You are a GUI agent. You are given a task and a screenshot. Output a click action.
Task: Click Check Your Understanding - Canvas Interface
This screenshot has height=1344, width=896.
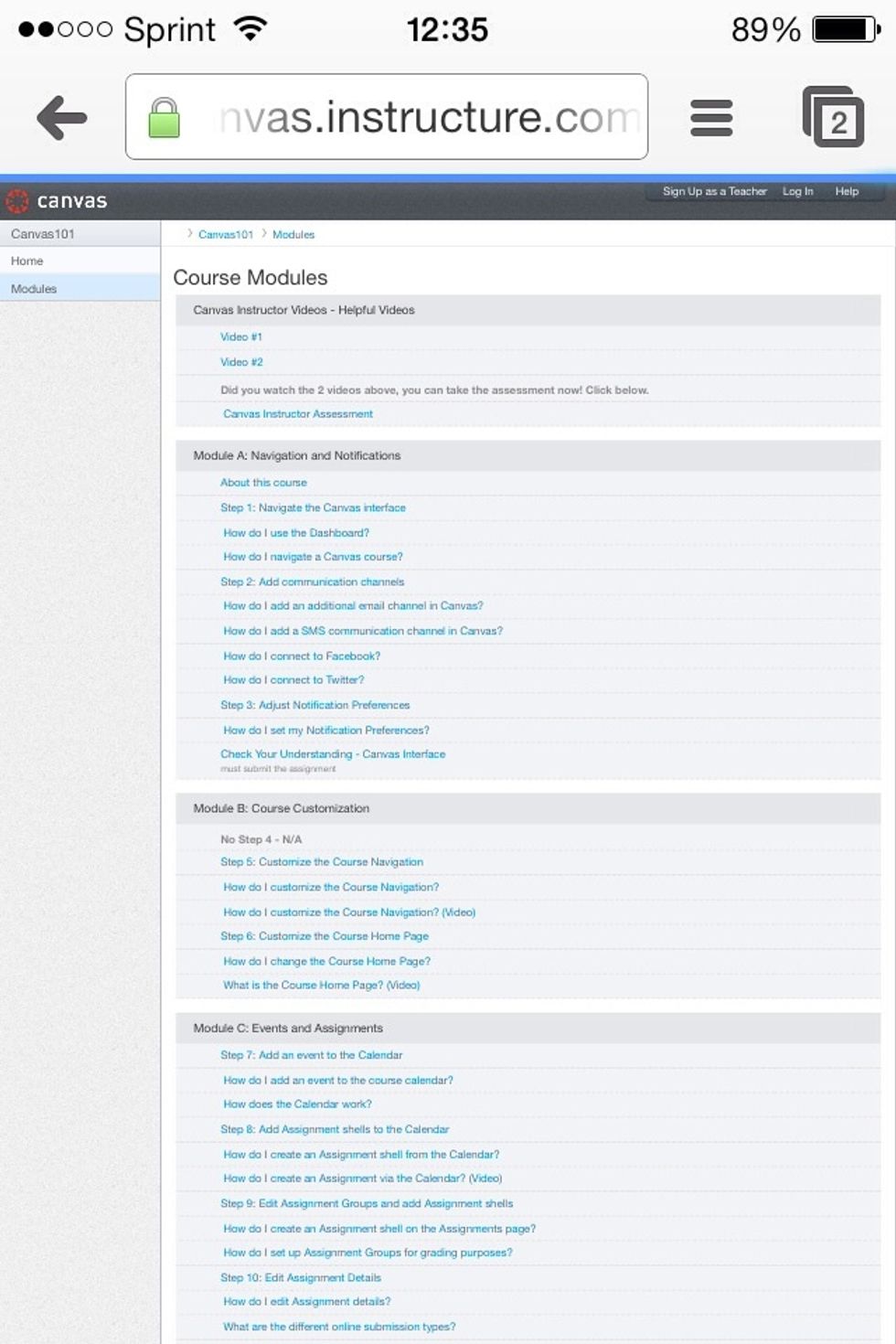coord(332,753)
